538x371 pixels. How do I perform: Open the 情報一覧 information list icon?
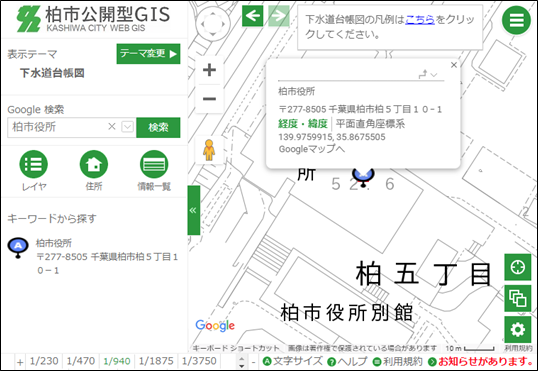click(154, 164)
